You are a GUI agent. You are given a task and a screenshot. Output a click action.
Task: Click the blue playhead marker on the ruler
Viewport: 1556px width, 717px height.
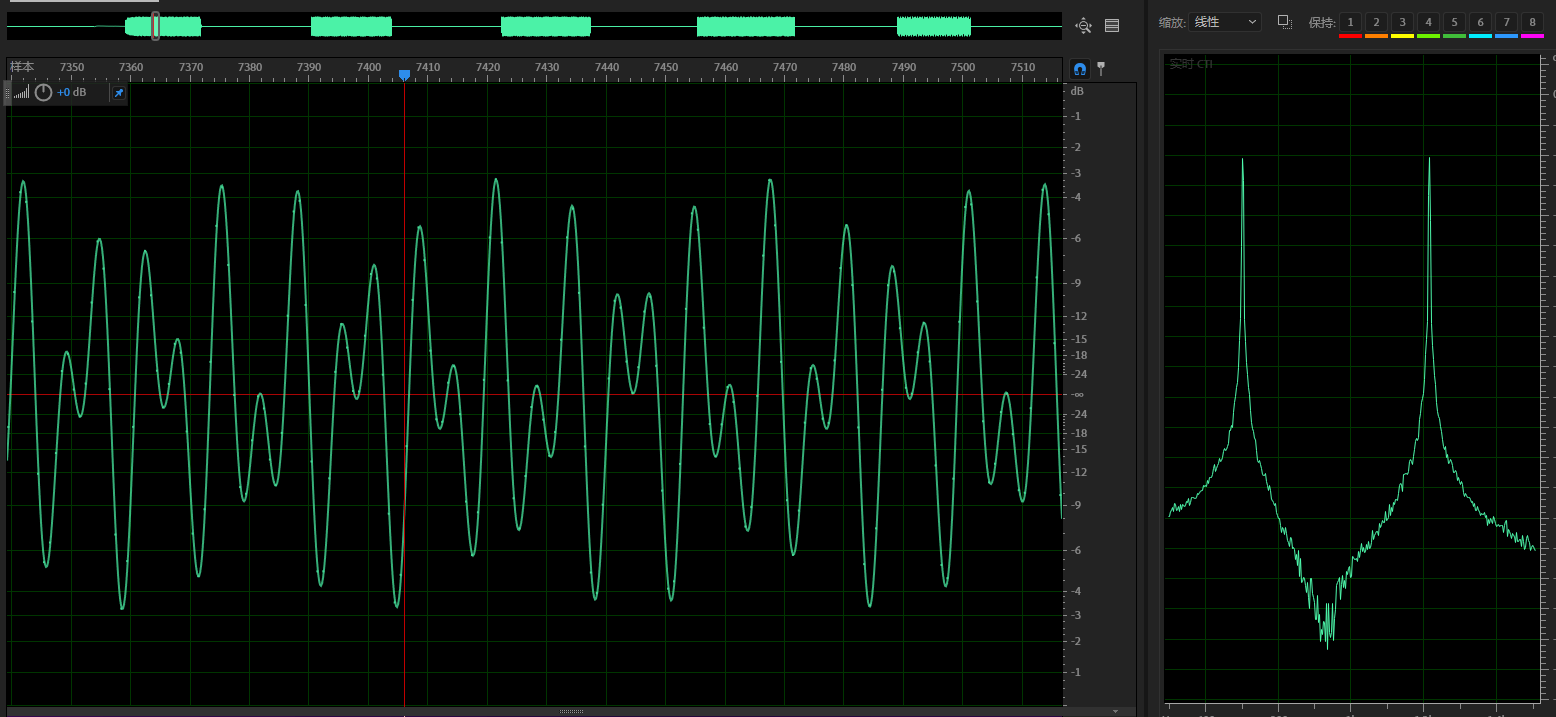[x=404, y=74]
